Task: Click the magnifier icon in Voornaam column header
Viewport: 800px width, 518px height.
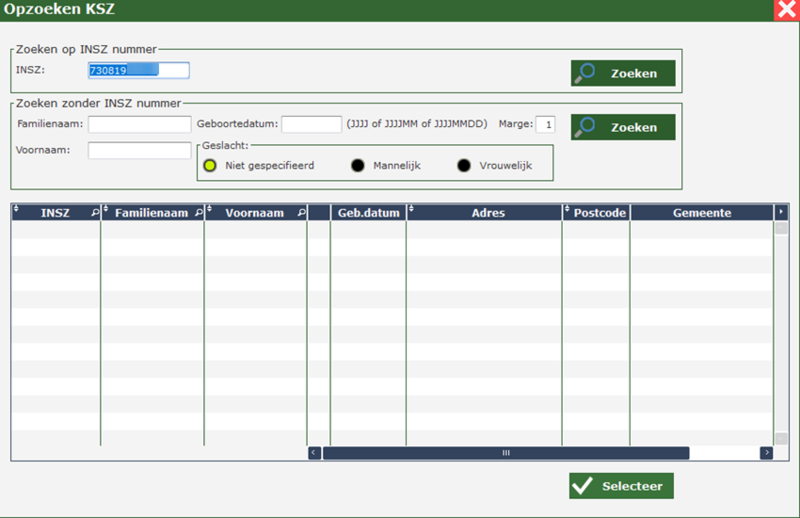Action: pos(300,213)
